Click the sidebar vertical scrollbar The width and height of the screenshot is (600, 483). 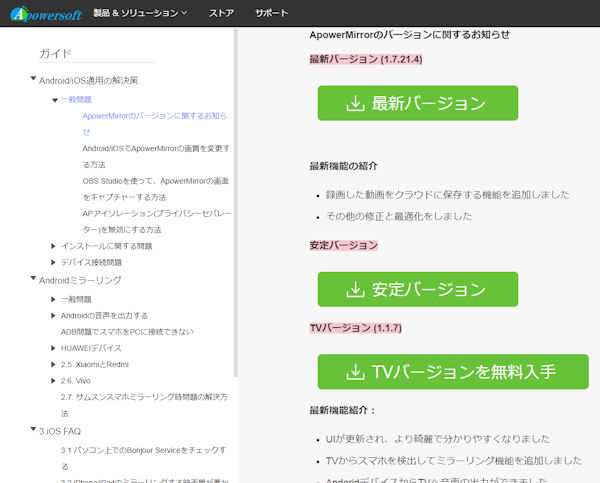236,203
